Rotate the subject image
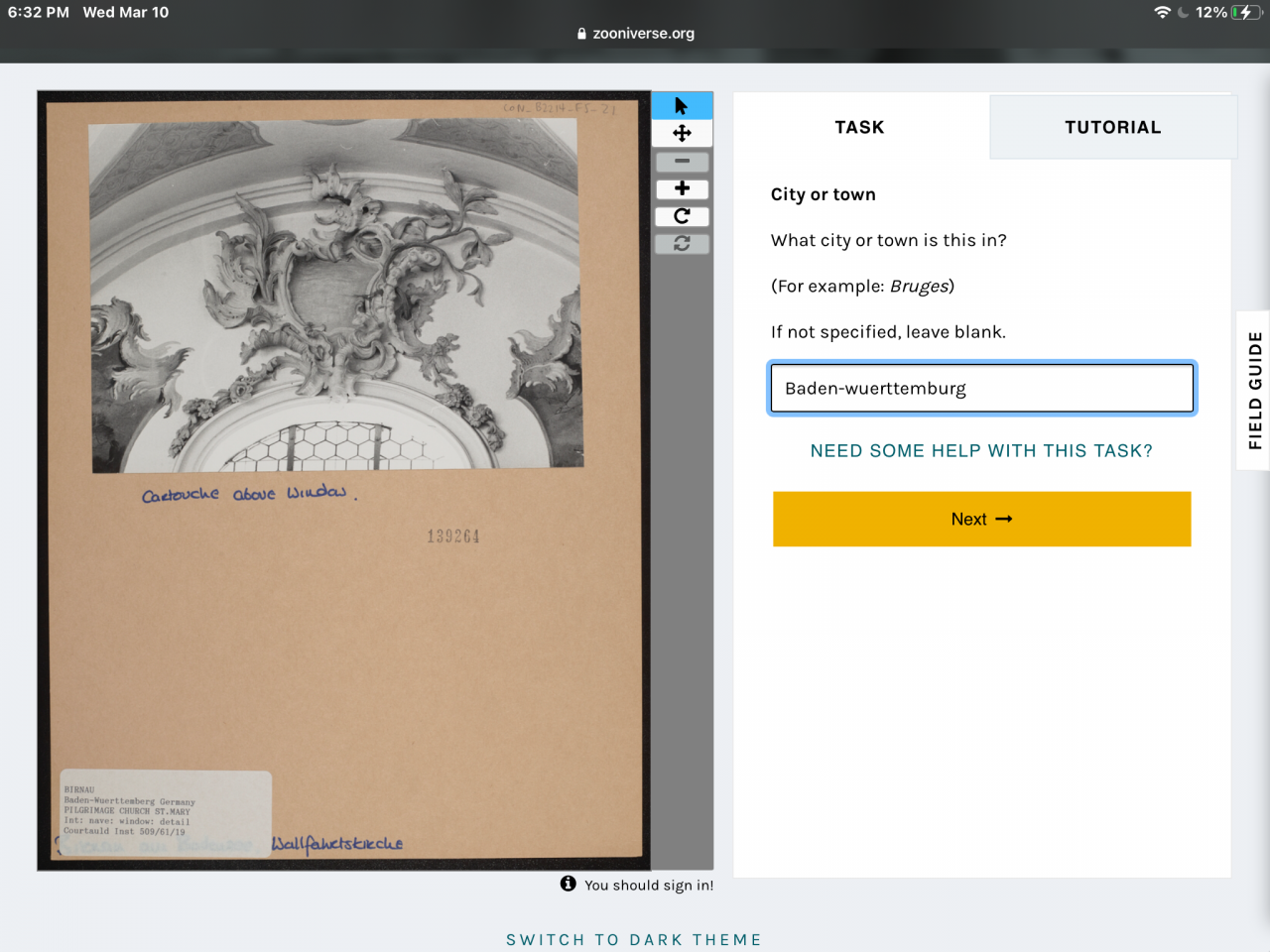Viewport: 1270px width, 952px height. click(682, 216)
